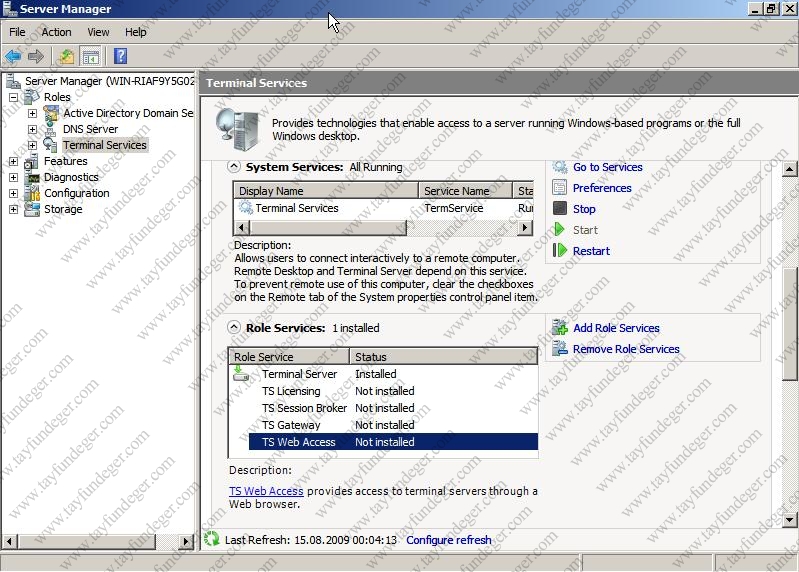Expand the Diagnostics node
Screen dimensions: 799x572
pyautogui.click(x=13, y=177)
